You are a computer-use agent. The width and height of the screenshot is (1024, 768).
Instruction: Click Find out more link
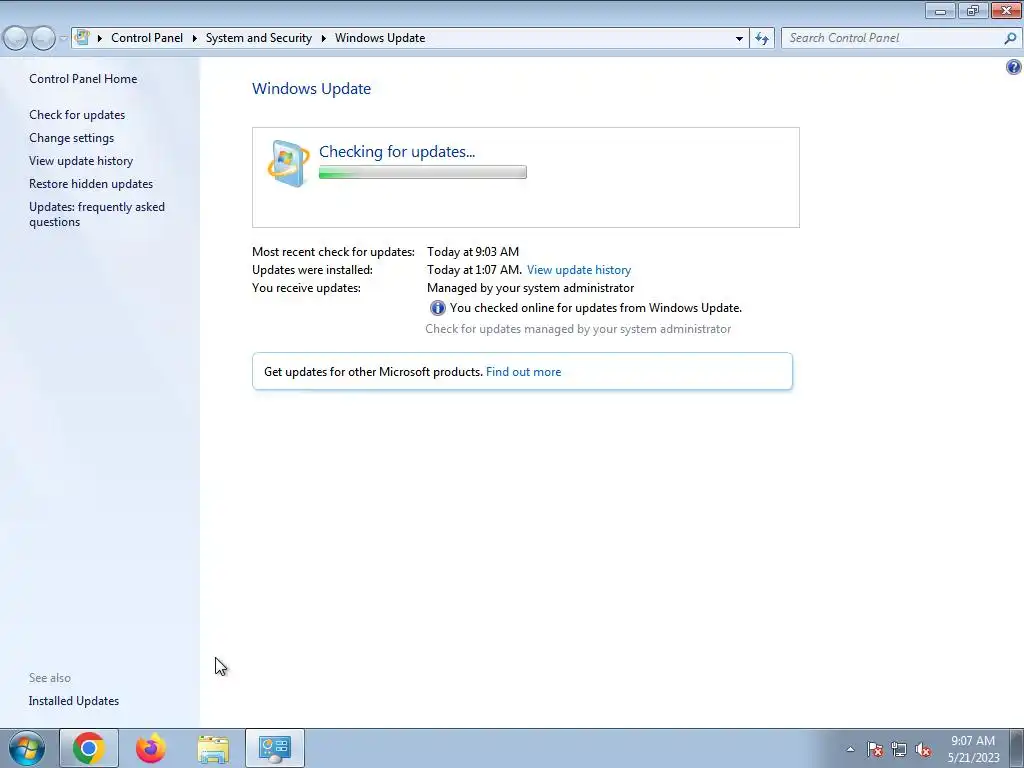pyautogui.click(x=523, y=372)
